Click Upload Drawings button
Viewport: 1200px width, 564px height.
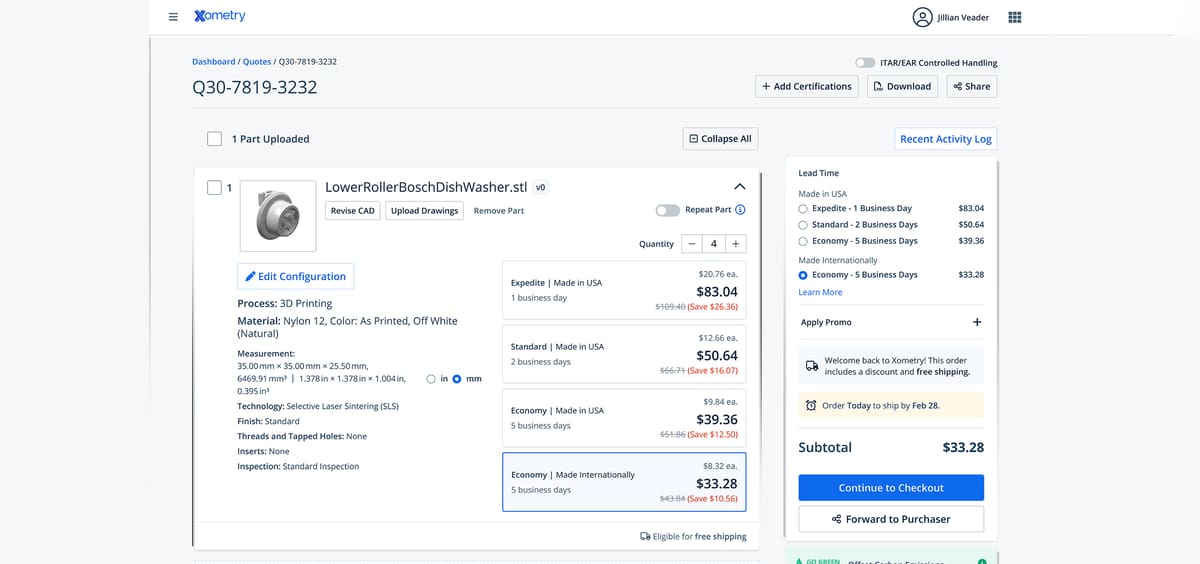click(425, 210)
